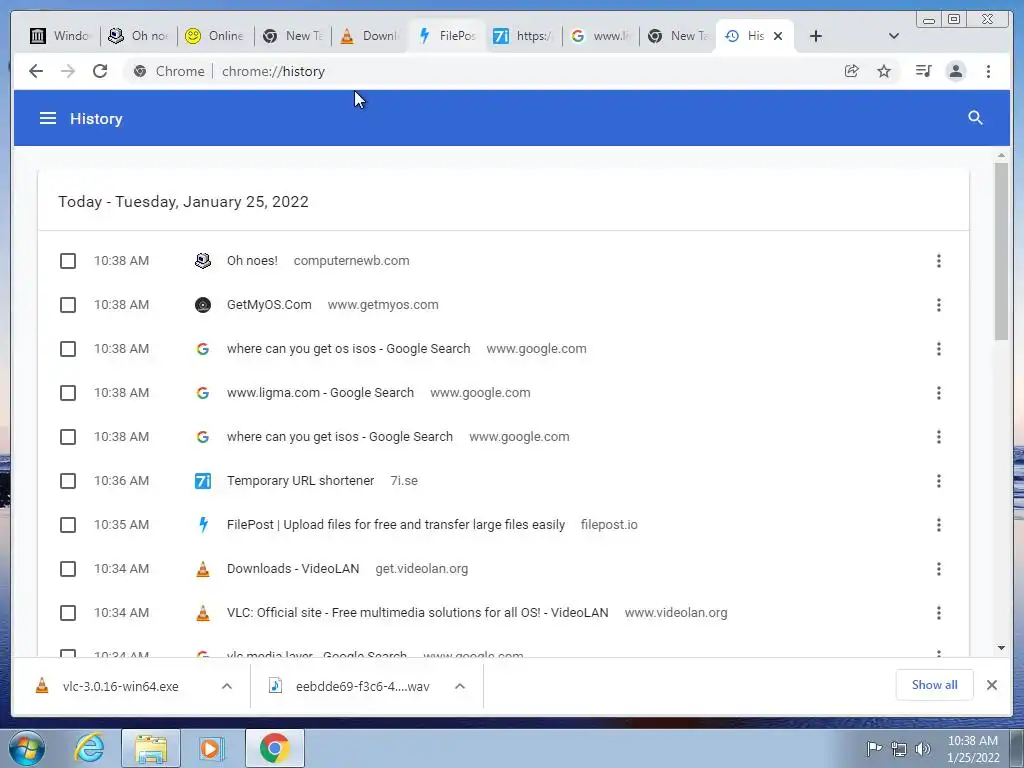Click the volume icon in system tray
Screen dimensions: 1024x768
pyautogui.click(x=923, y=749)
